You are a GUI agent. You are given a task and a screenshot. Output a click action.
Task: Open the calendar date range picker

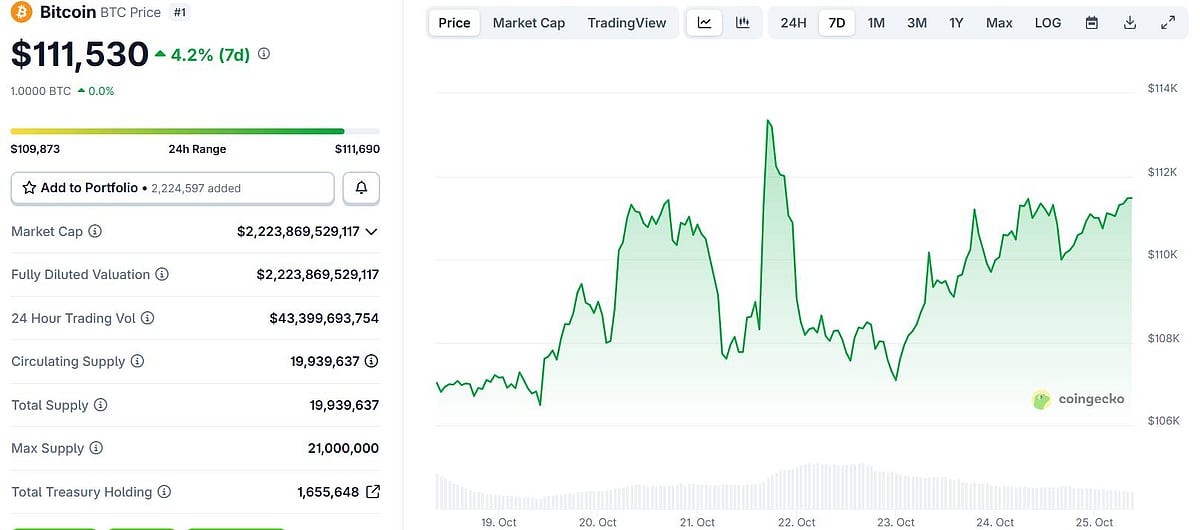click(x=1092, y=22)
